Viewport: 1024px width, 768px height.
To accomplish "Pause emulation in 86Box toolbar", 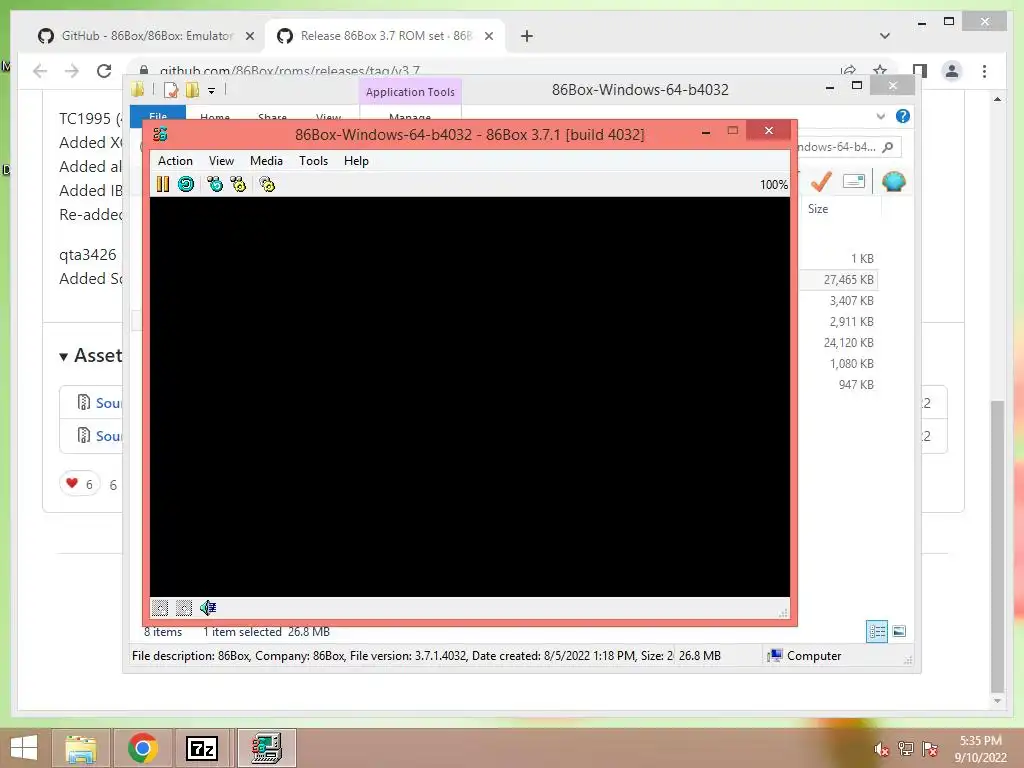I will (163, 185).
